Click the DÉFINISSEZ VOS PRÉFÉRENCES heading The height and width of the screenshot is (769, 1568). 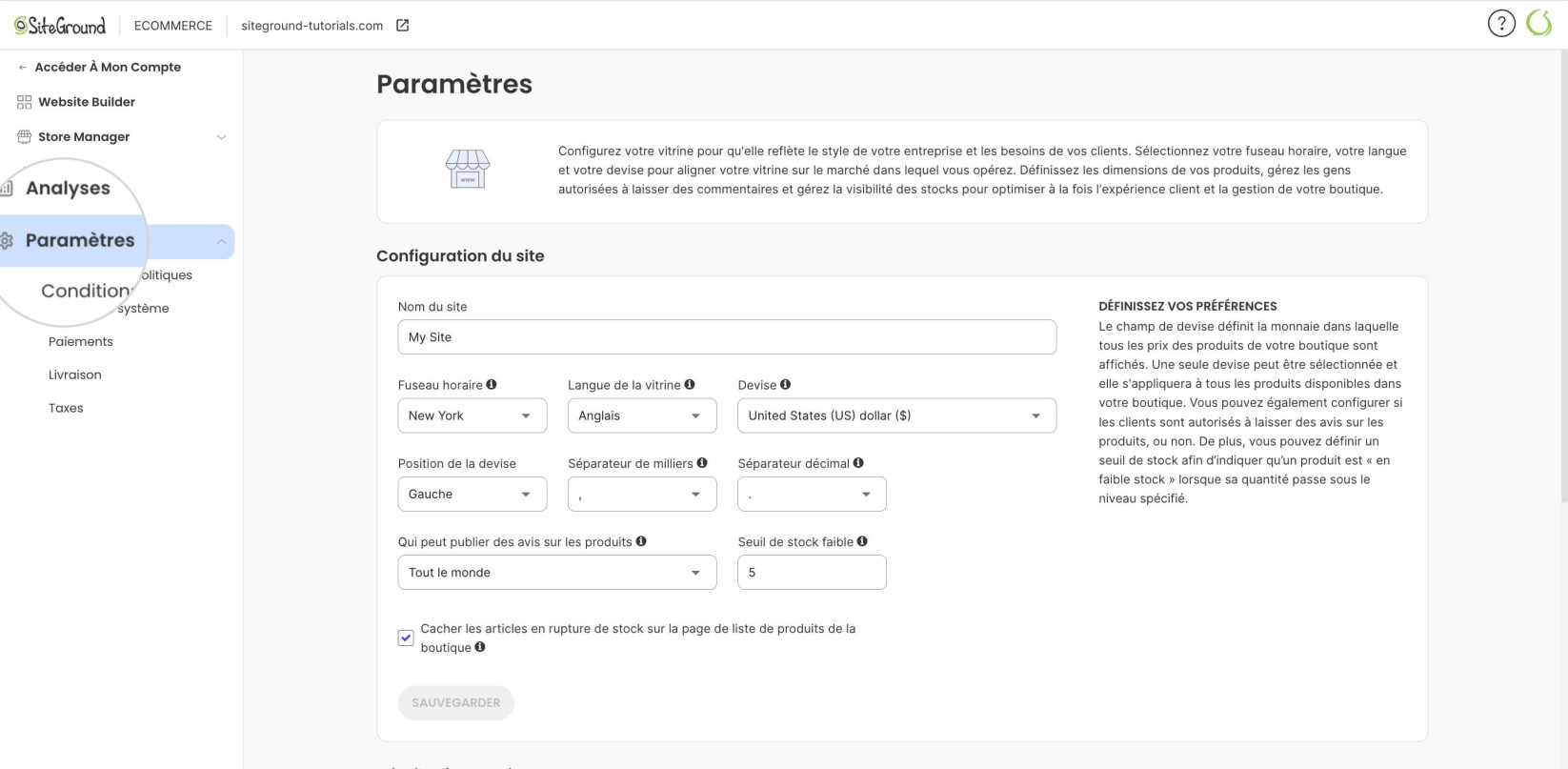click(x=1188, y=306)
